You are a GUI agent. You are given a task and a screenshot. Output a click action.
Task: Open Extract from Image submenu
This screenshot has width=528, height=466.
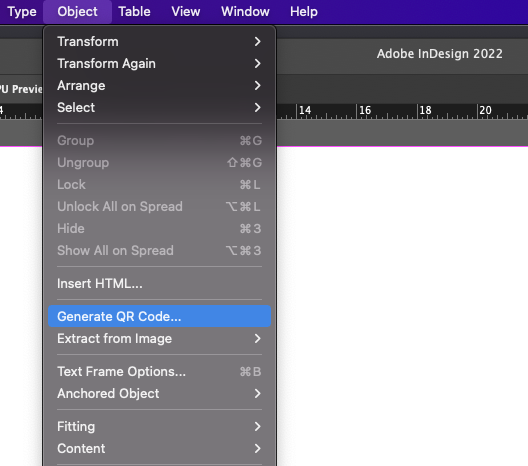pos(159,338)
